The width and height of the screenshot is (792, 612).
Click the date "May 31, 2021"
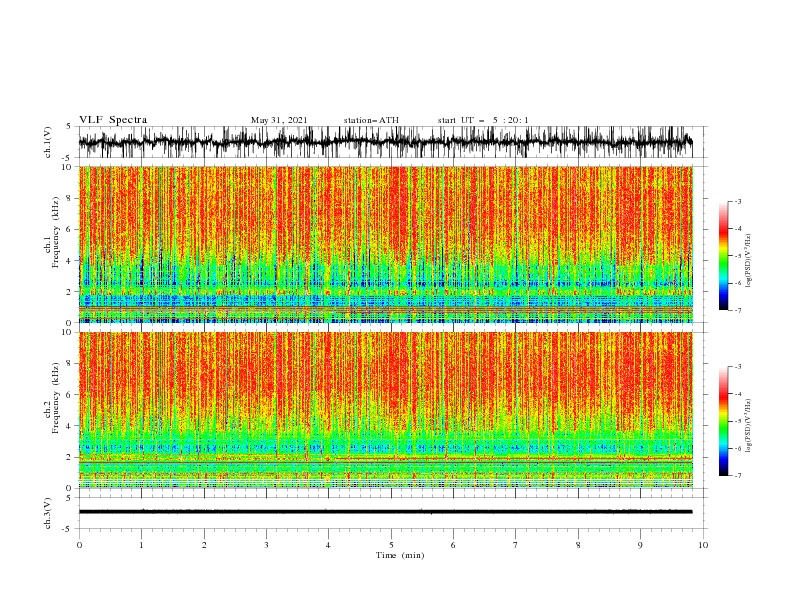coord(279,120)
